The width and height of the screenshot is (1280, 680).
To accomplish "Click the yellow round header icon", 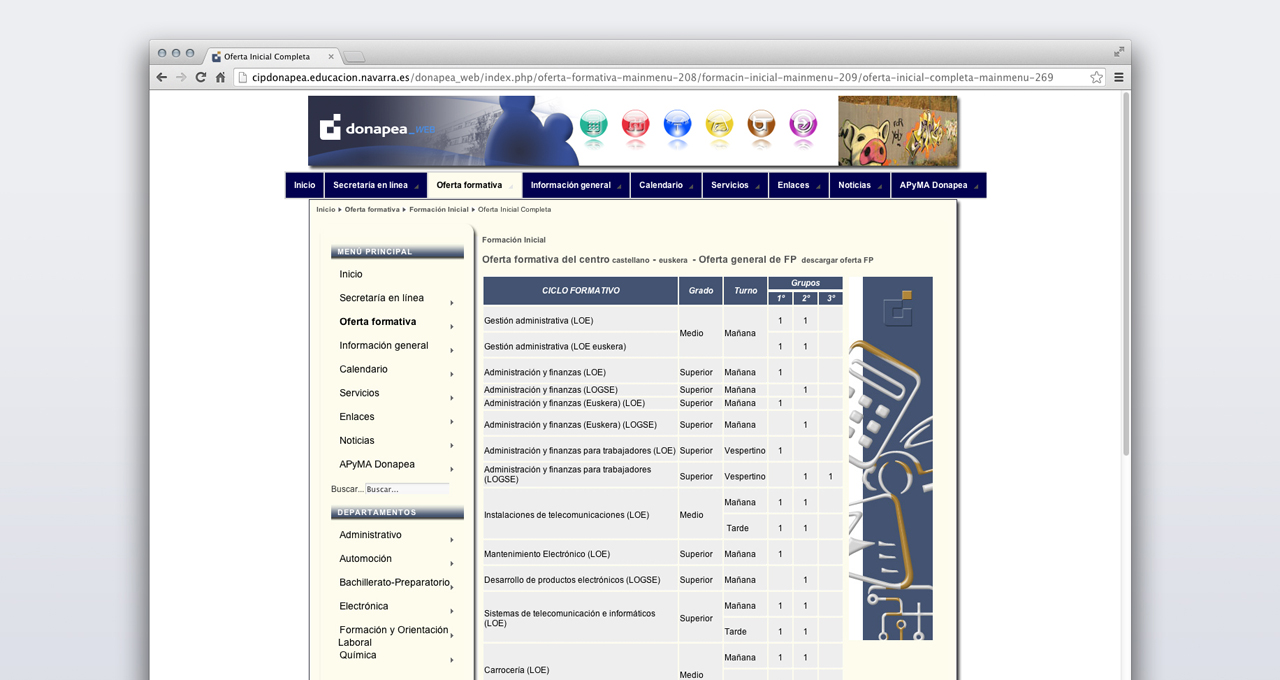I will tap(719, 125).
